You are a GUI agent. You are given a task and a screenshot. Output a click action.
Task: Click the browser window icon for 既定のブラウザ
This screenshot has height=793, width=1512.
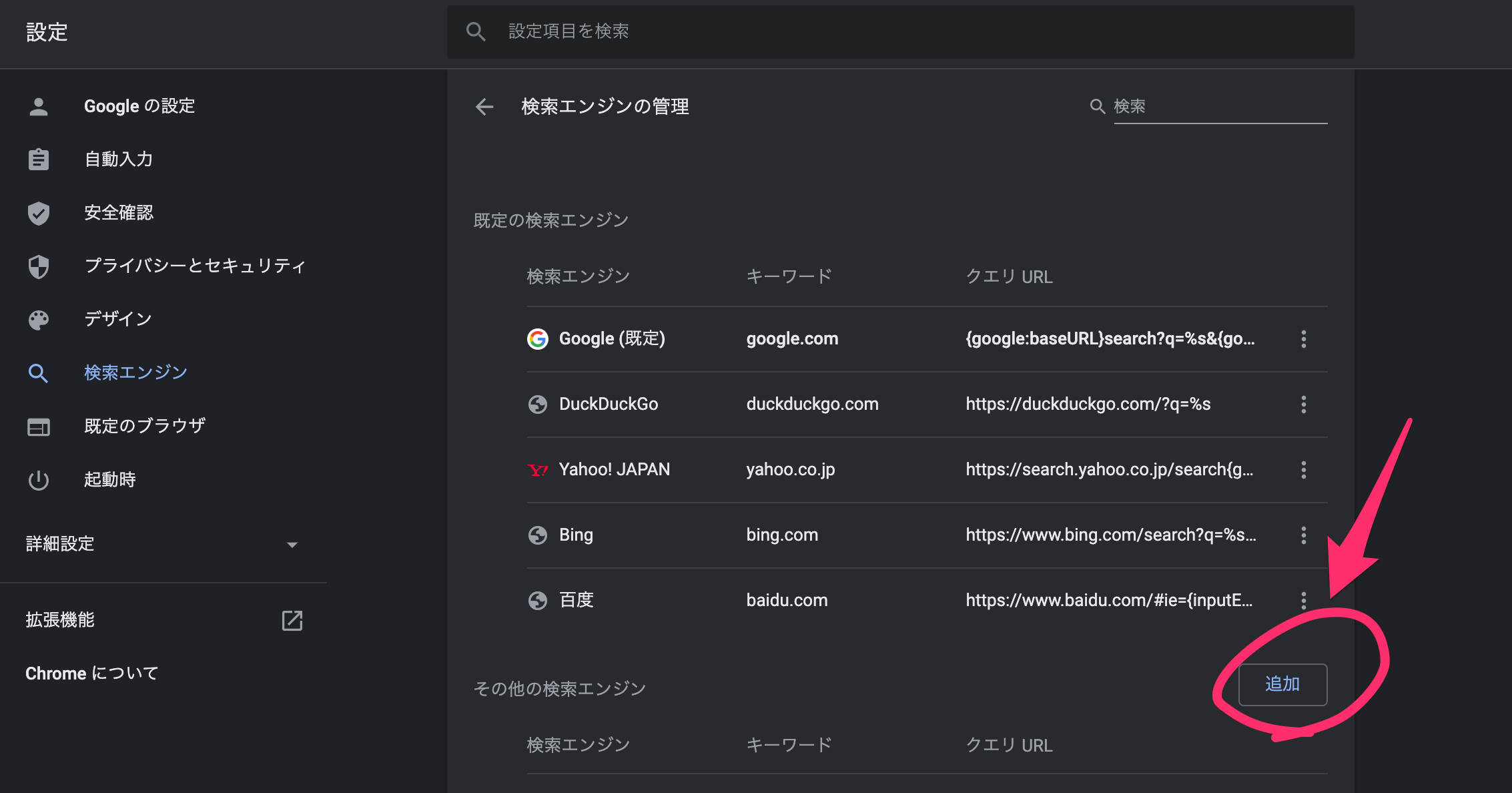tap(39, 427)
